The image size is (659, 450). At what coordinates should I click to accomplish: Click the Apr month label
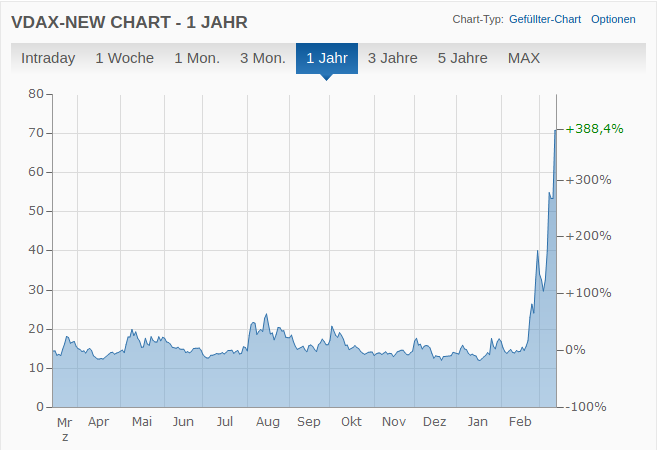(x=98, y=421)
